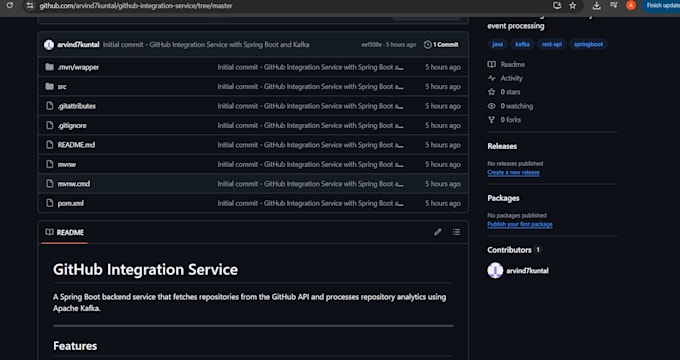Click '5 hours ago' in the .gitignore row

coord(443,126)
